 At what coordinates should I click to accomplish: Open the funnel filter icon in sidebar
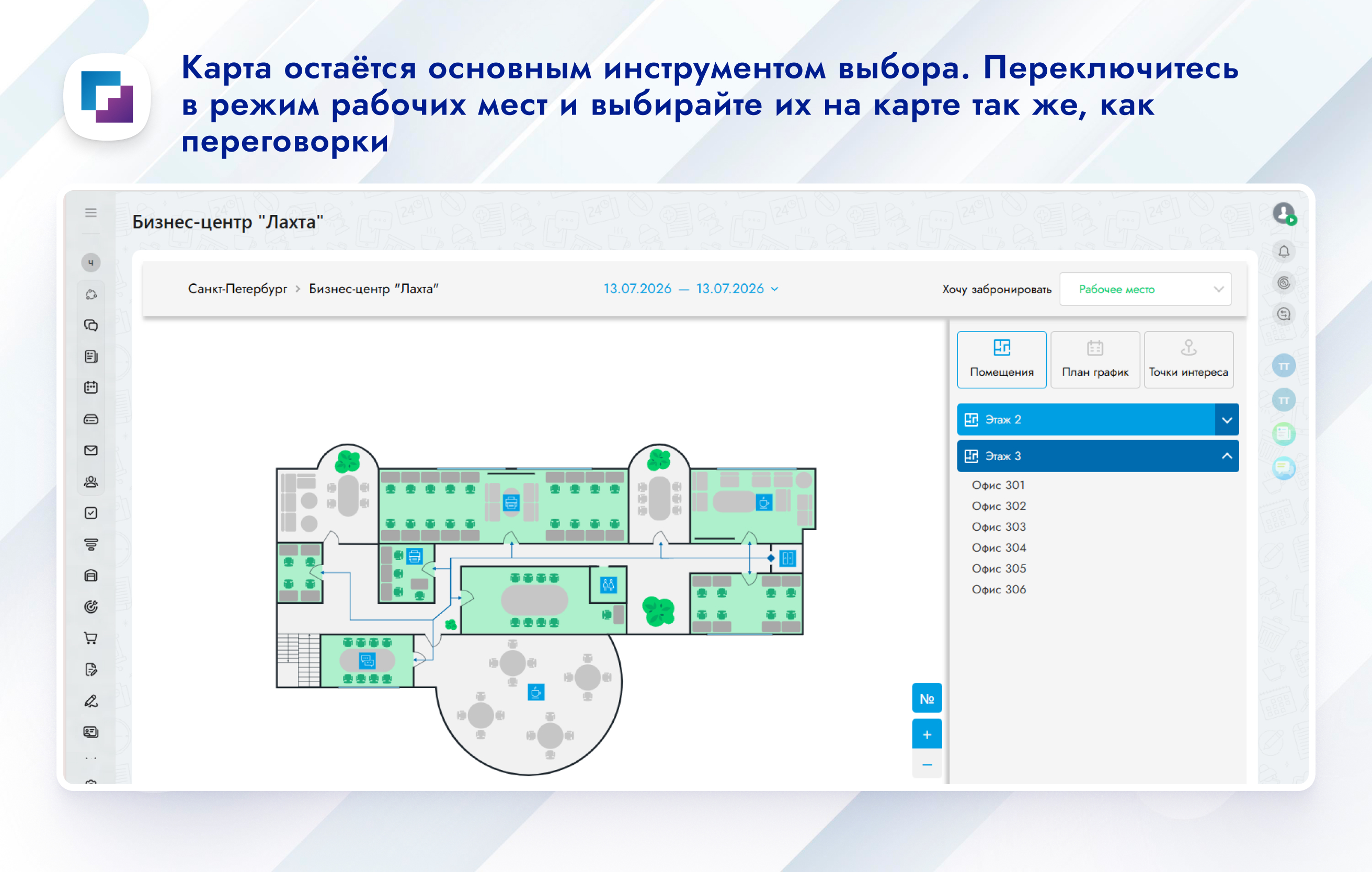tap(90, 545)
